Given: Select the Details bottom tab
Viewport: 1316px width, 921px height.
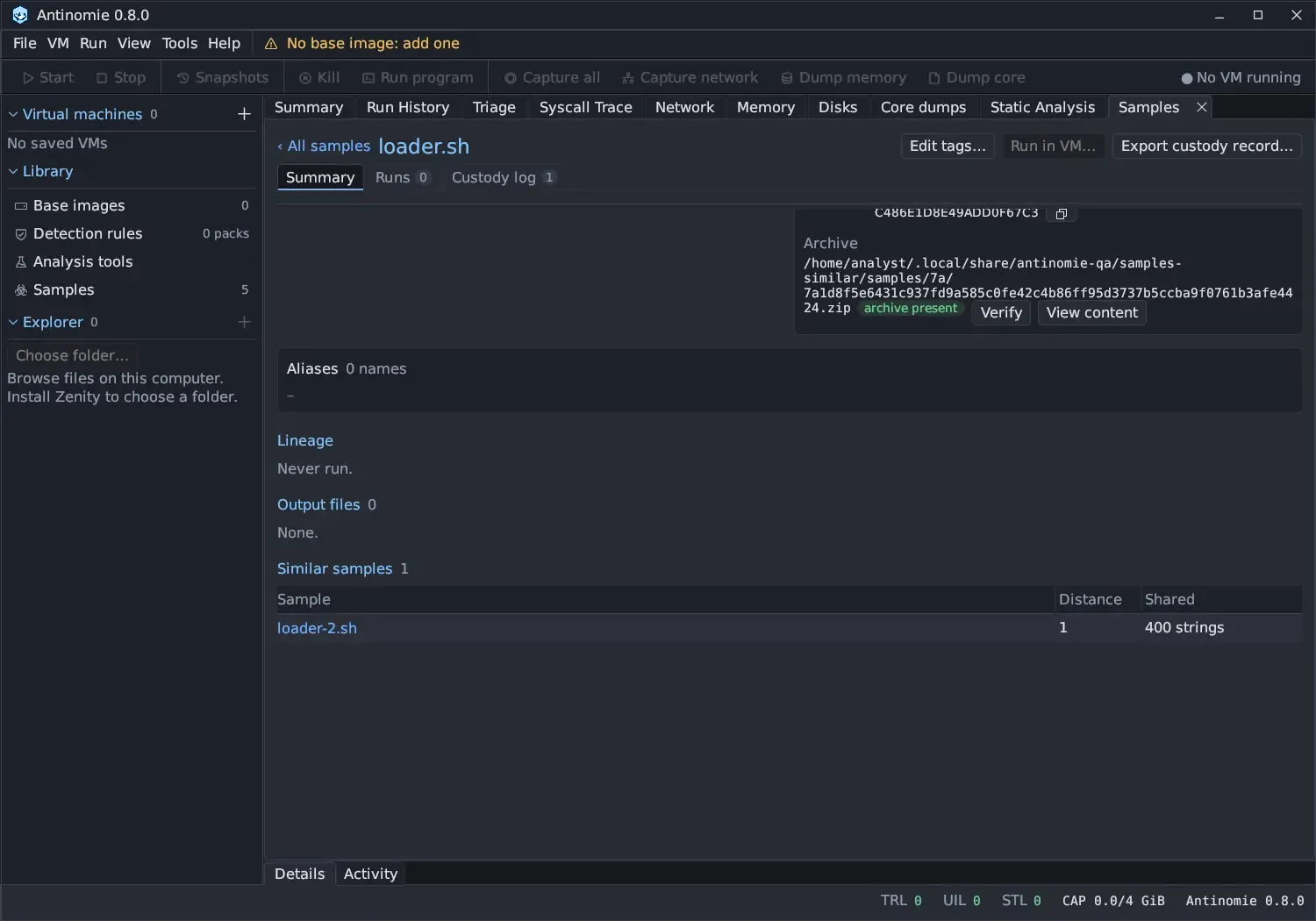Looking at the screenshot, I should click(299, 874).
